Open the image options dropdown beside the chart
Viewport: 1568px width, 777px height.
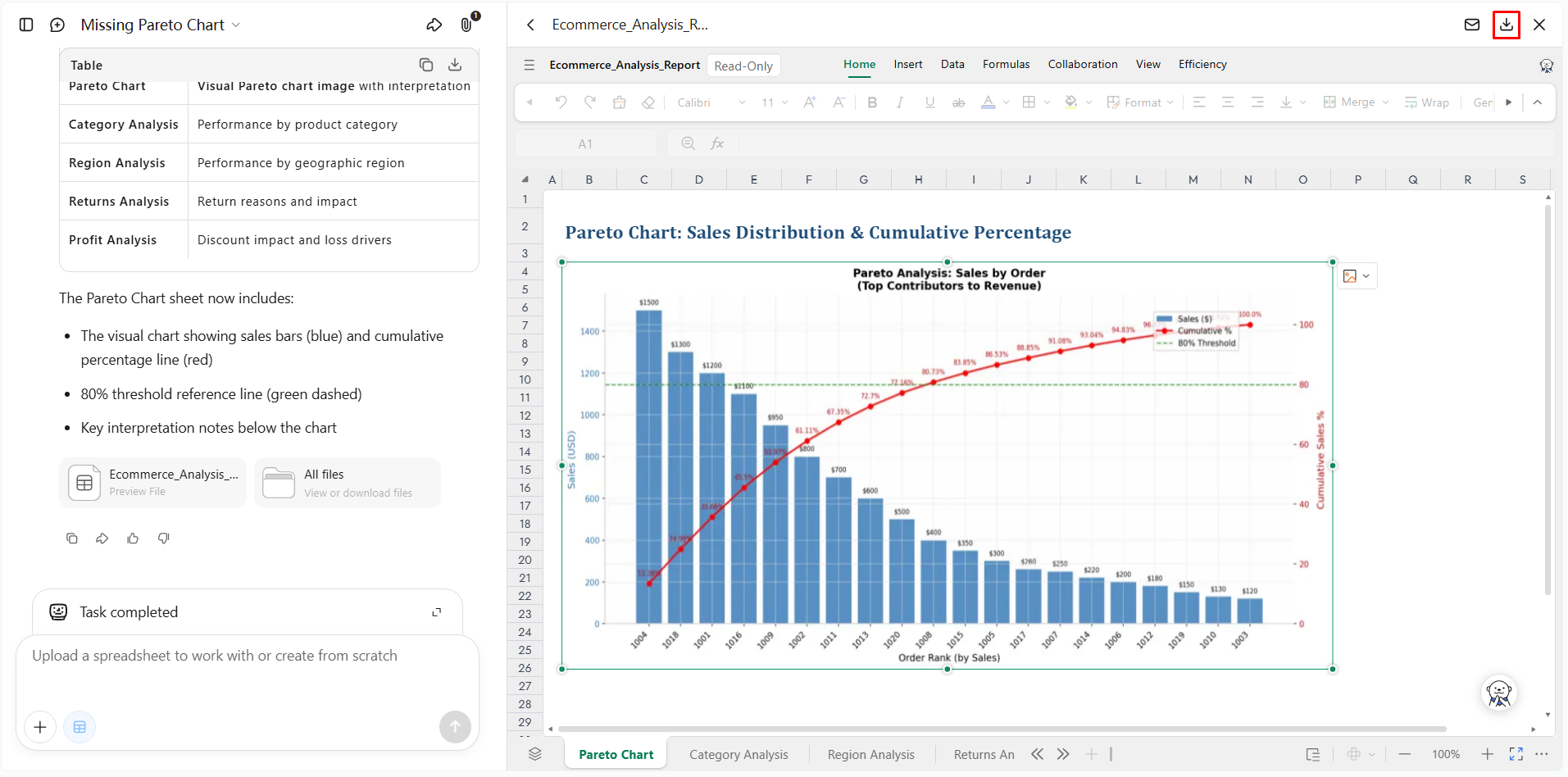pyautogui.click(x=1357, y=276)
